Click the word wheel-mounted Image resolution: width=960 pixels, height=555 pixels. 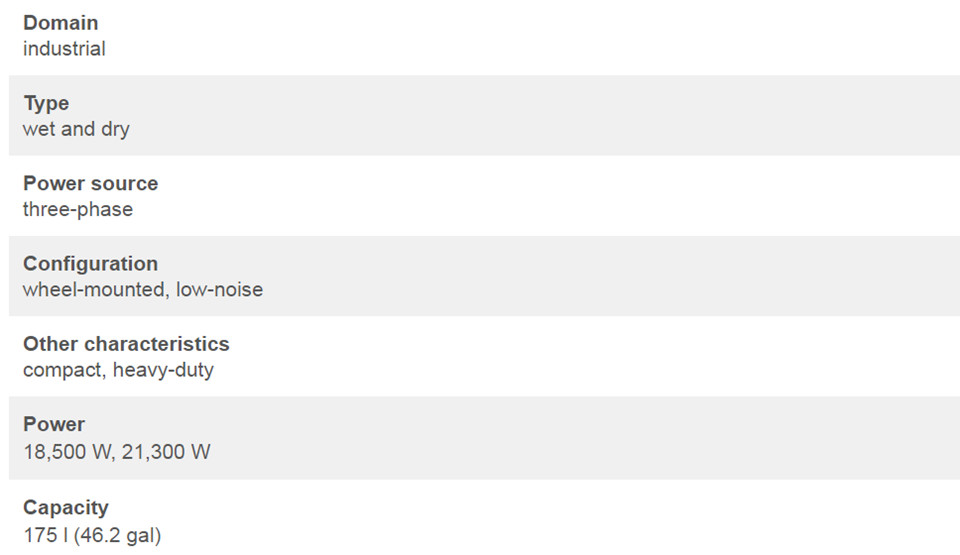coord(96,289)
